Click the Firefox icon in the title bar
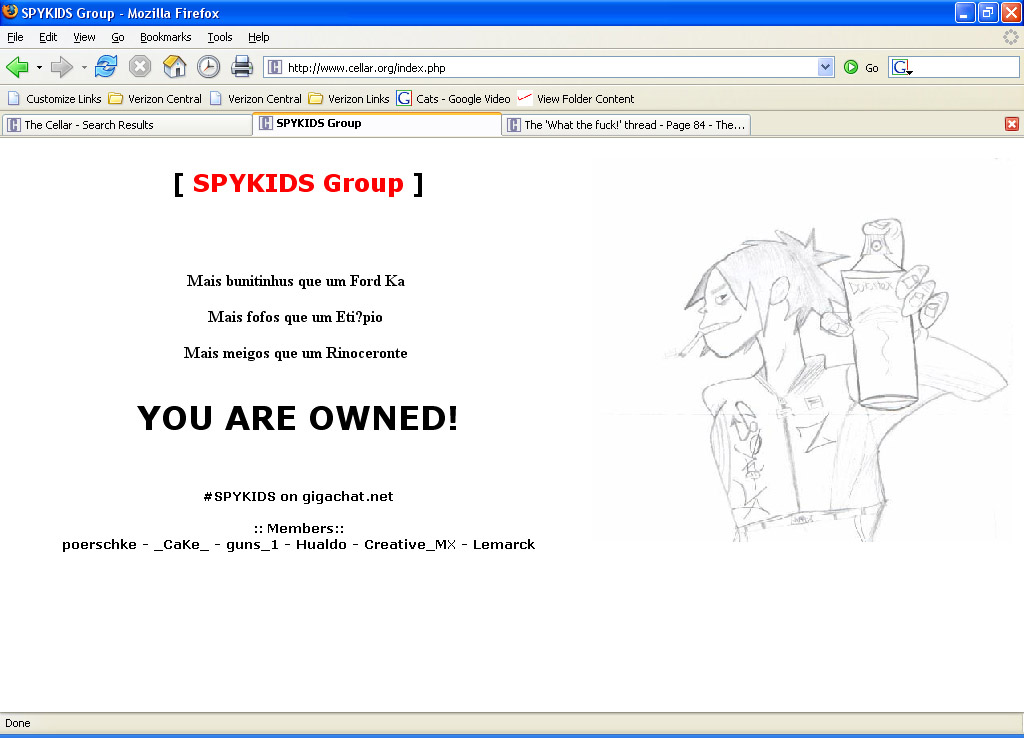Image resolution: width=1024 pixels, height=738 pixels. 10,12
